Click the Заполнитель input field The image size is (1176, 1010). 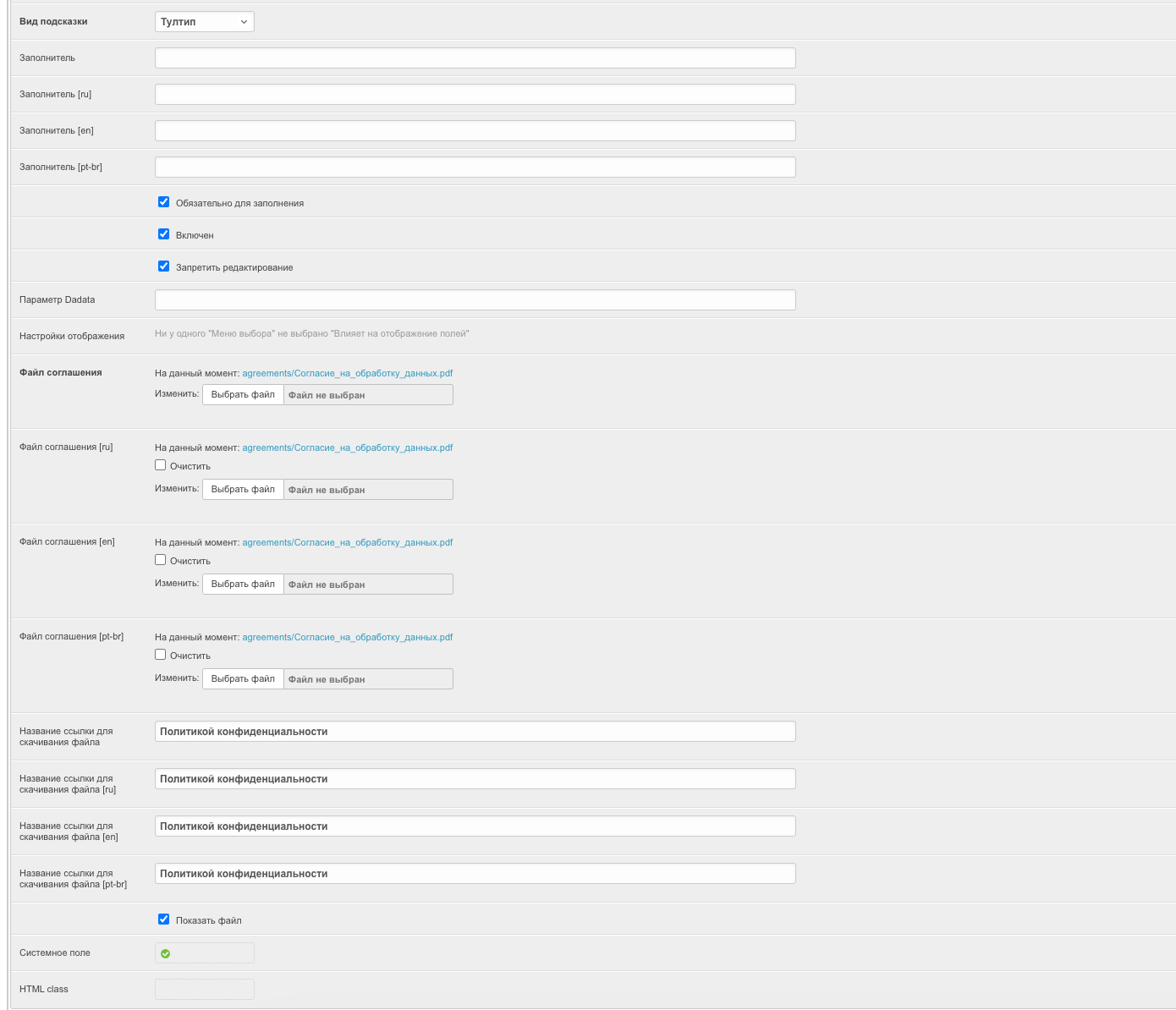click(475, 58)
